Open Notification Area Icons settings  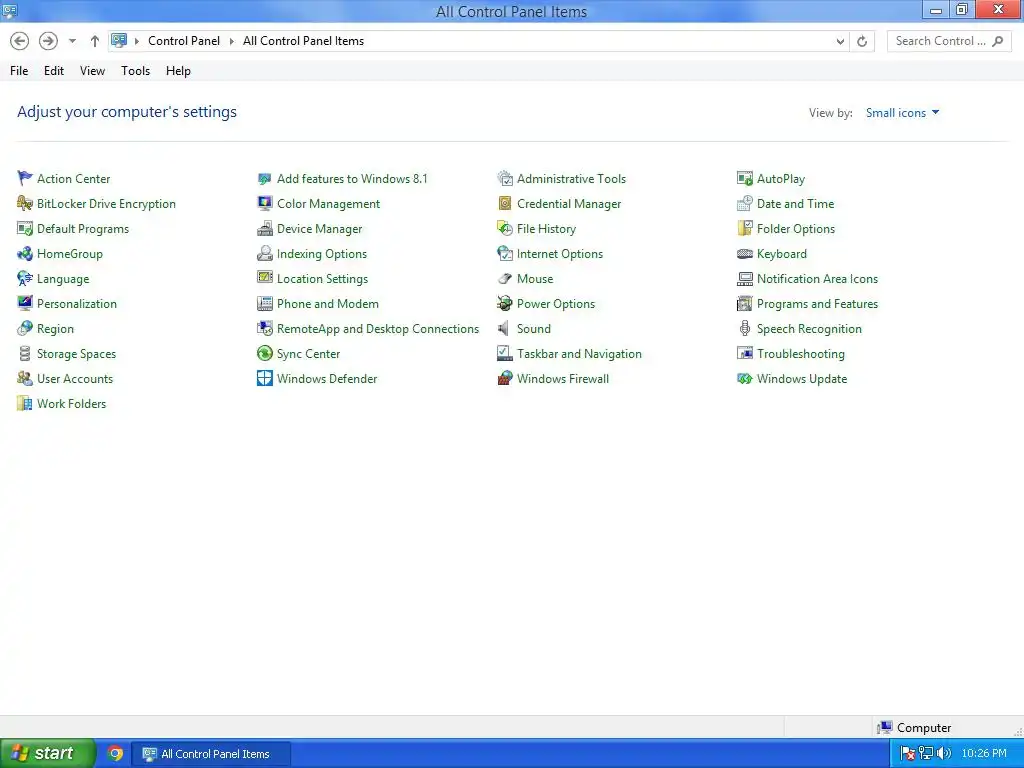[x=818, y=278]
